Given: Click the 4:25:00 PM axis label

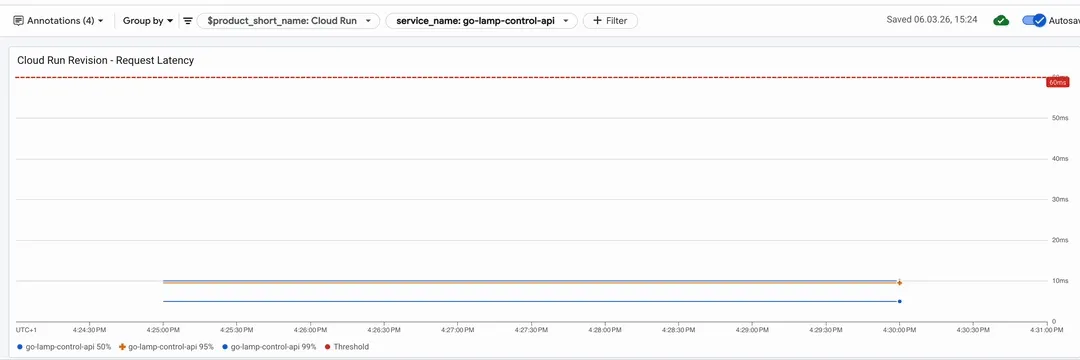Looking at the screenshot, I should [x=163, y=330].
